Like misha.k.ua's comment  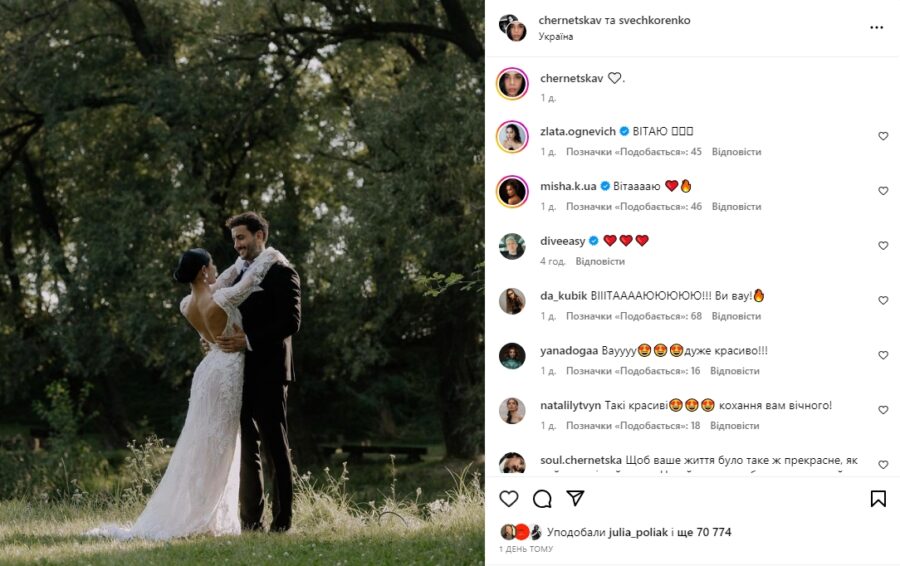(x=883, y=191)
